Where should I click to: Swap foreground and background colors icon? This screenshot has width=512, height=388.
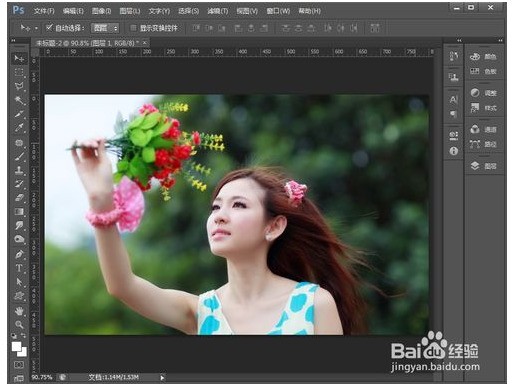tap(24, 336)
